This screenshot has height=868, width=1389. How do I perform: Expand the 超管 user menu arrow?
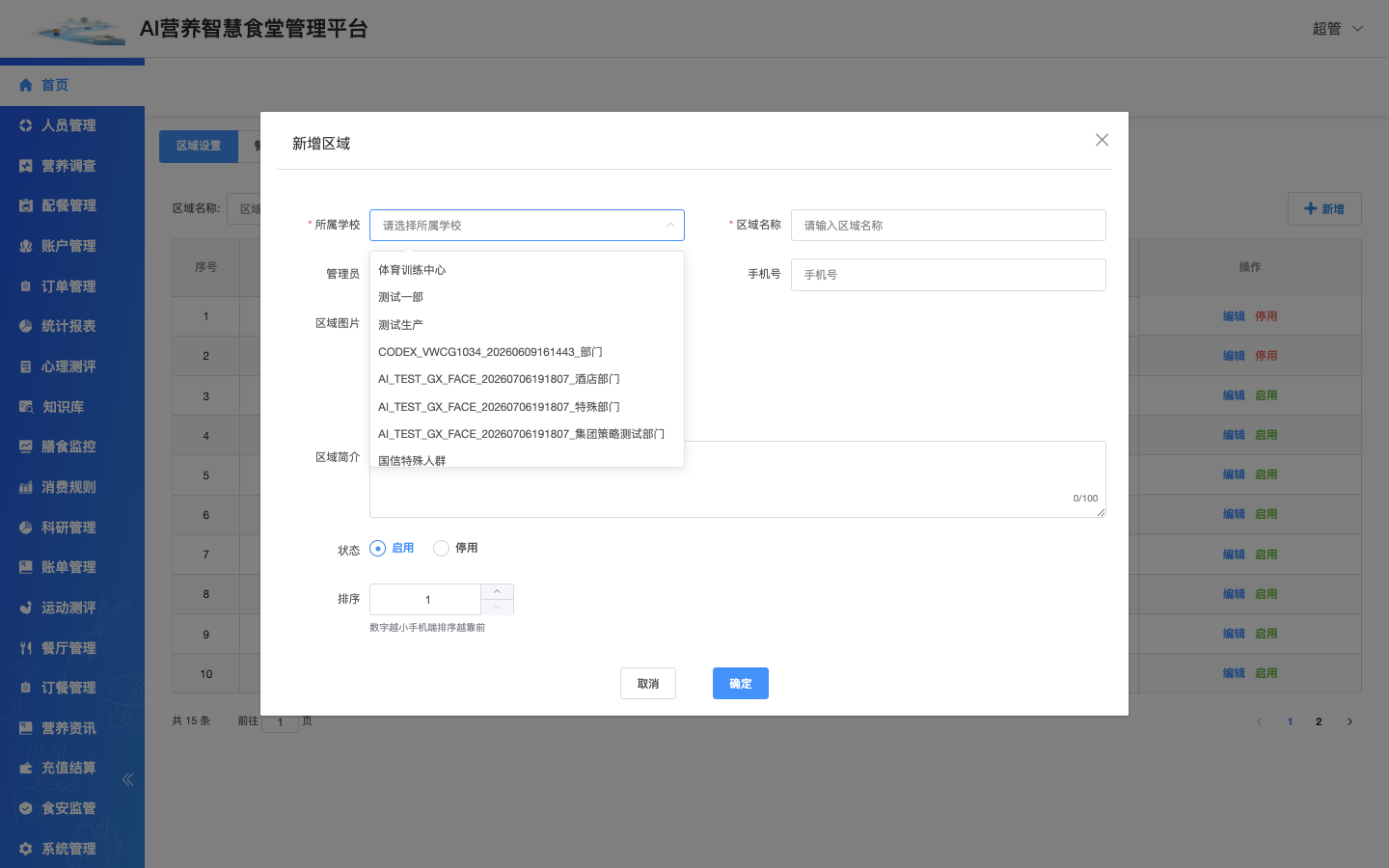[x=1357, y=29]
